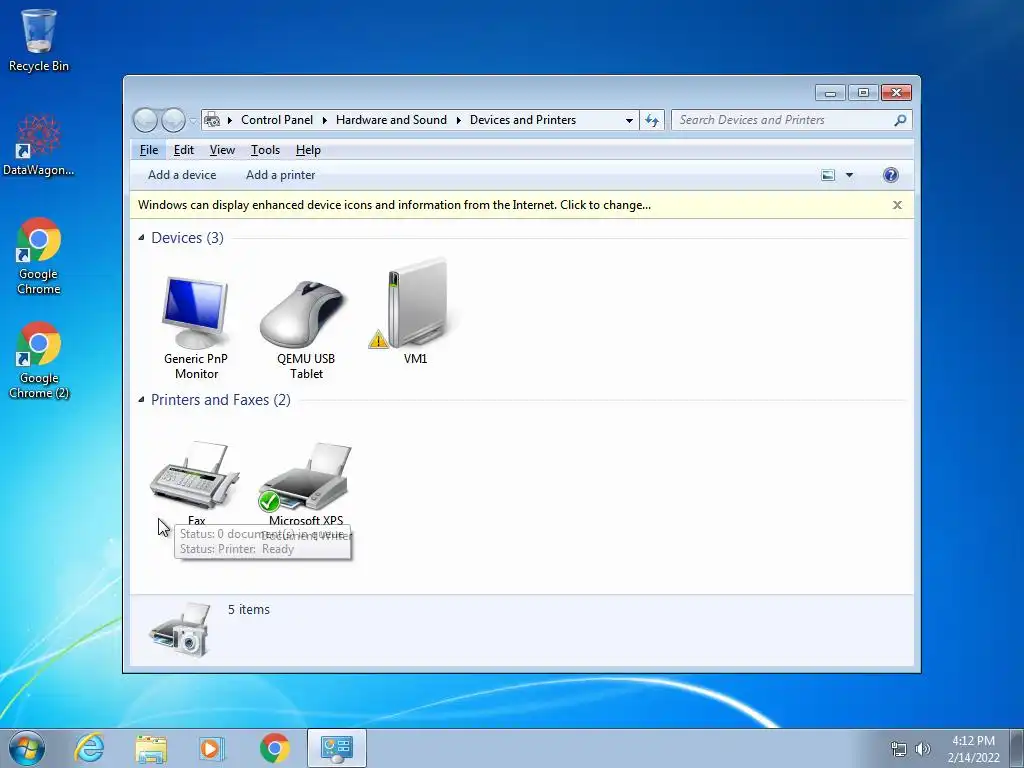Open Windows Explorer from the taskbar
Screen dimensions: 1024x768
(151, 748)
